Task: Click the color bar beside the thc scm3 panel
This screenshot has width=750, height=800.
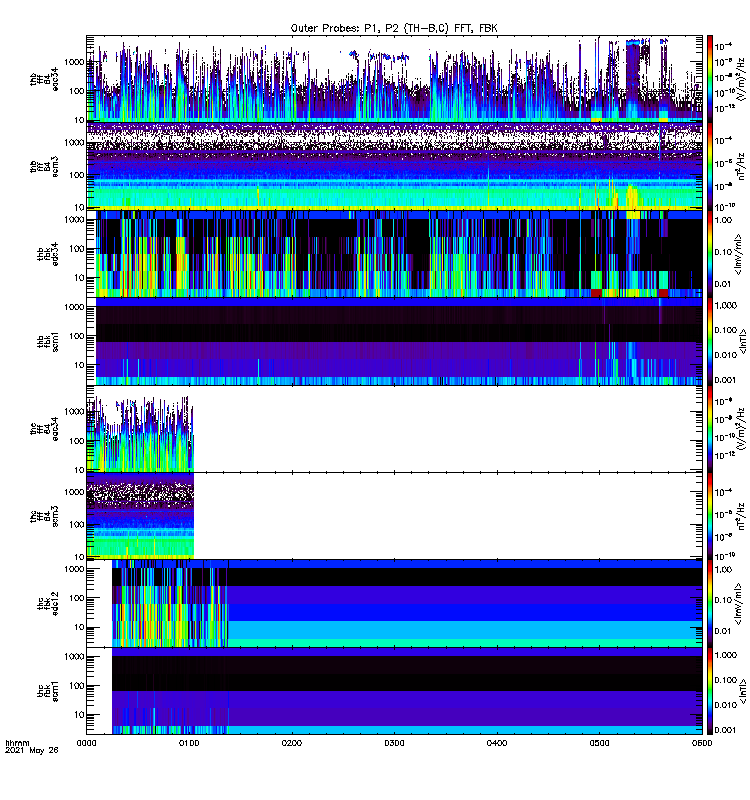Action: coord(710,516)
